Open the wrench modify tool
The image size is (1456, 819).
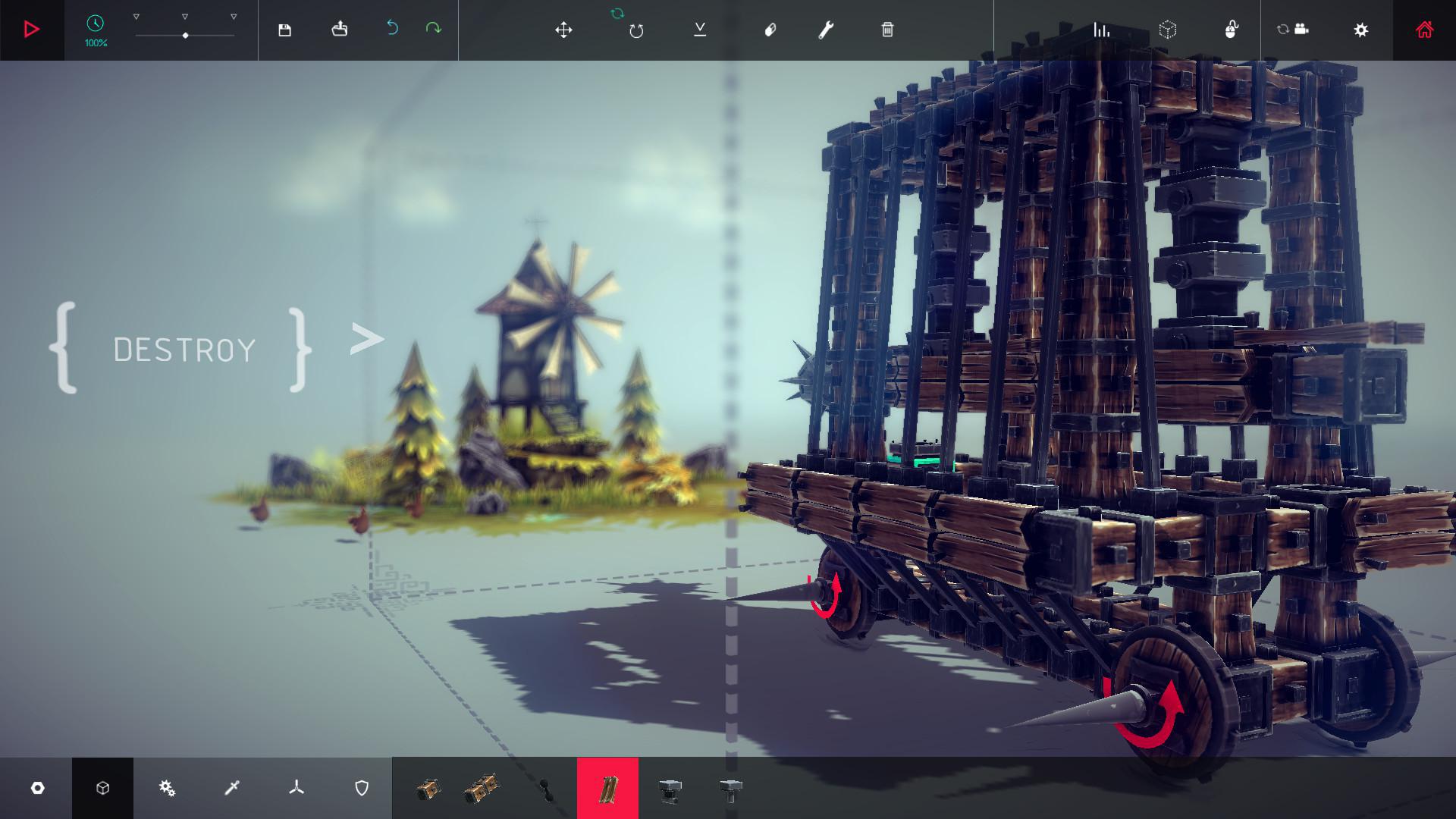click(827, 30)
